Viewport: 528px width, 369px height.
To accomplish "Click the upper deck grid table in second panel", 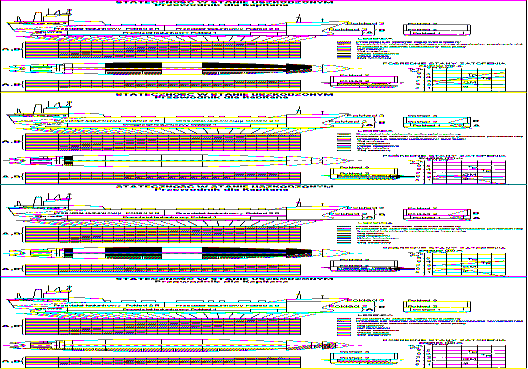I will [163, 142].
